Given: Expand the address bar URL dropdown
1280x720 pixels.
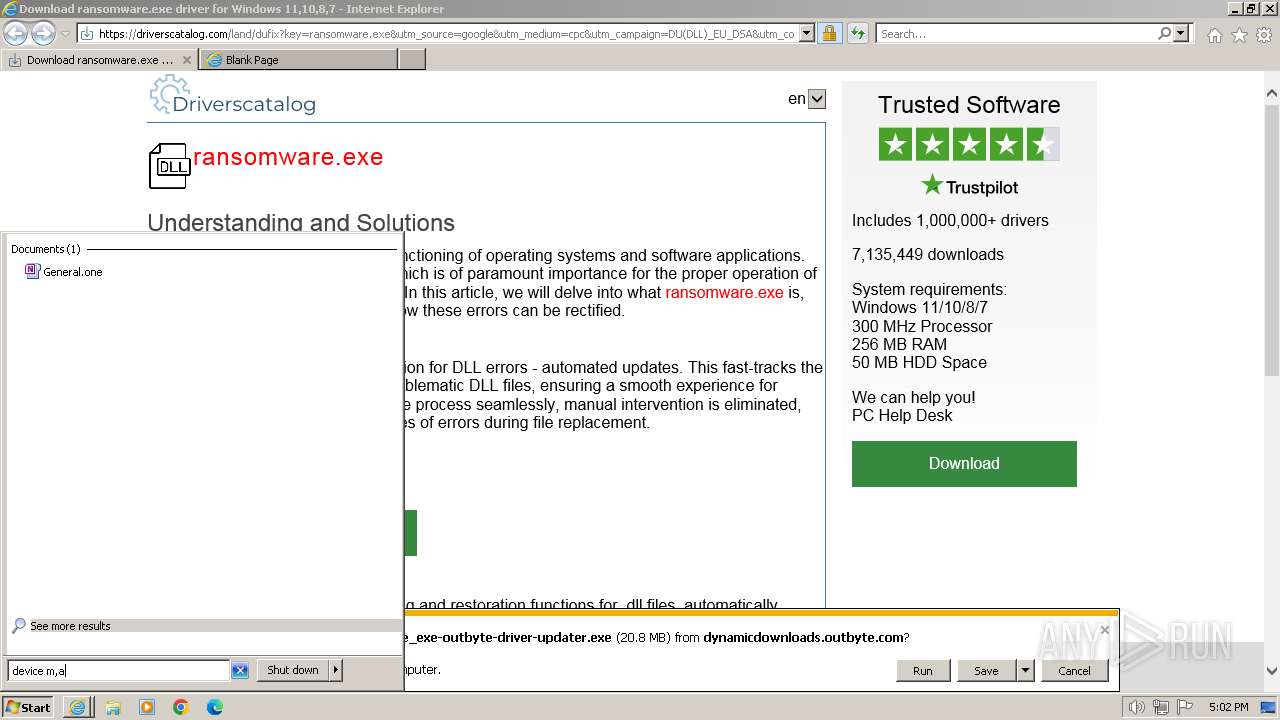Looking at the screenshot, I should [x=806, y=33].
